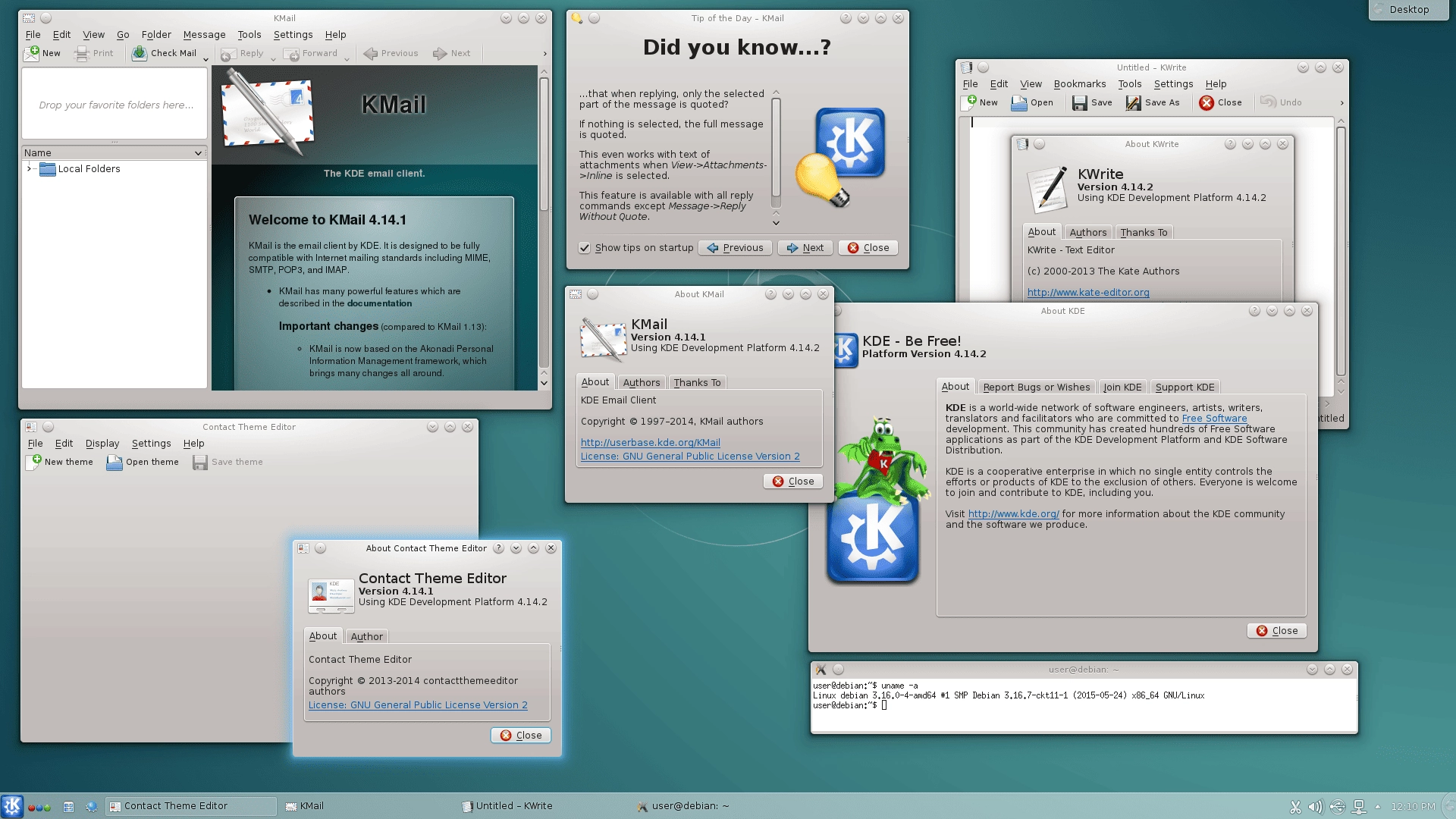Viewport: 1456px width, 819px height.
Task: Close the Tip of the Day dialog button
Action: (868, 248)
